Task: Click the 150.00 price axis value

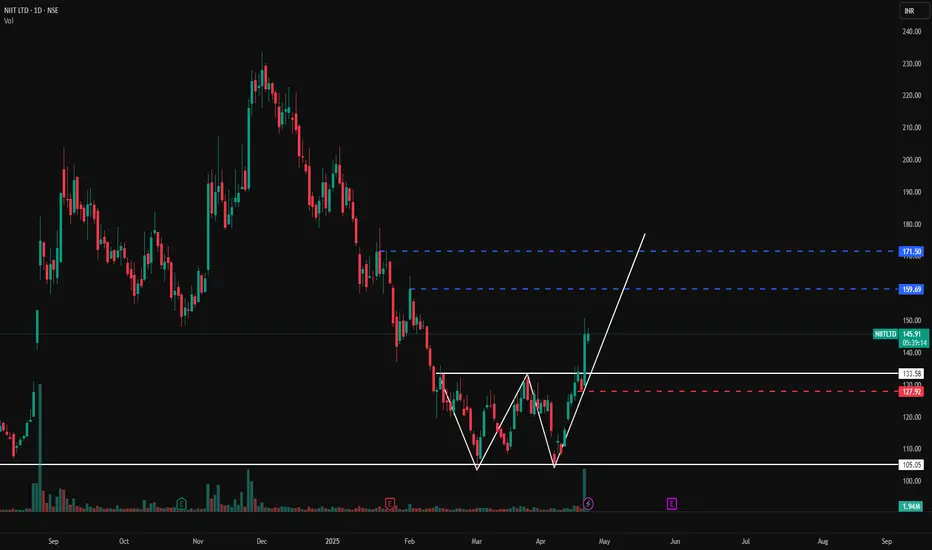Action: tap(912, 320)
